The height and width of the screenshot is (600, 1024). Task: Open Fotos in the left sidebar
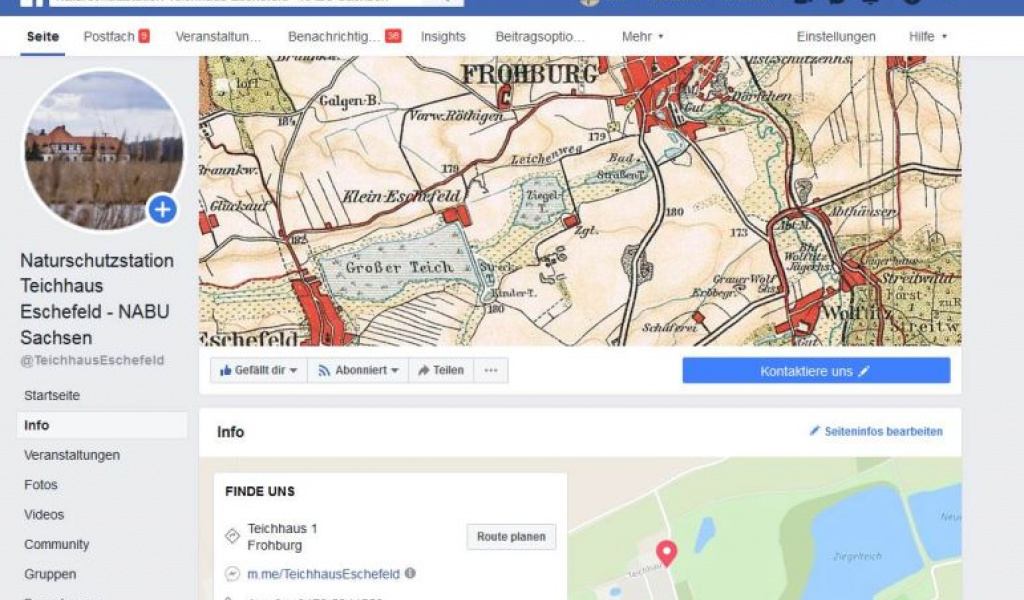tap(41, 485)
